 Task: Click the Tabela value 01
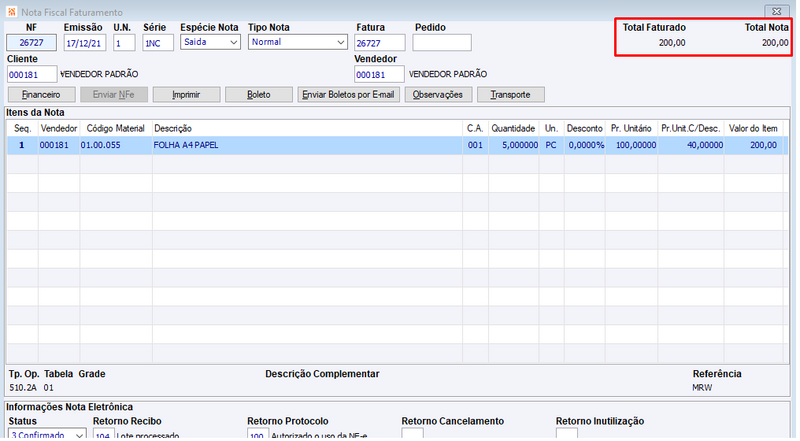point(48,388)
